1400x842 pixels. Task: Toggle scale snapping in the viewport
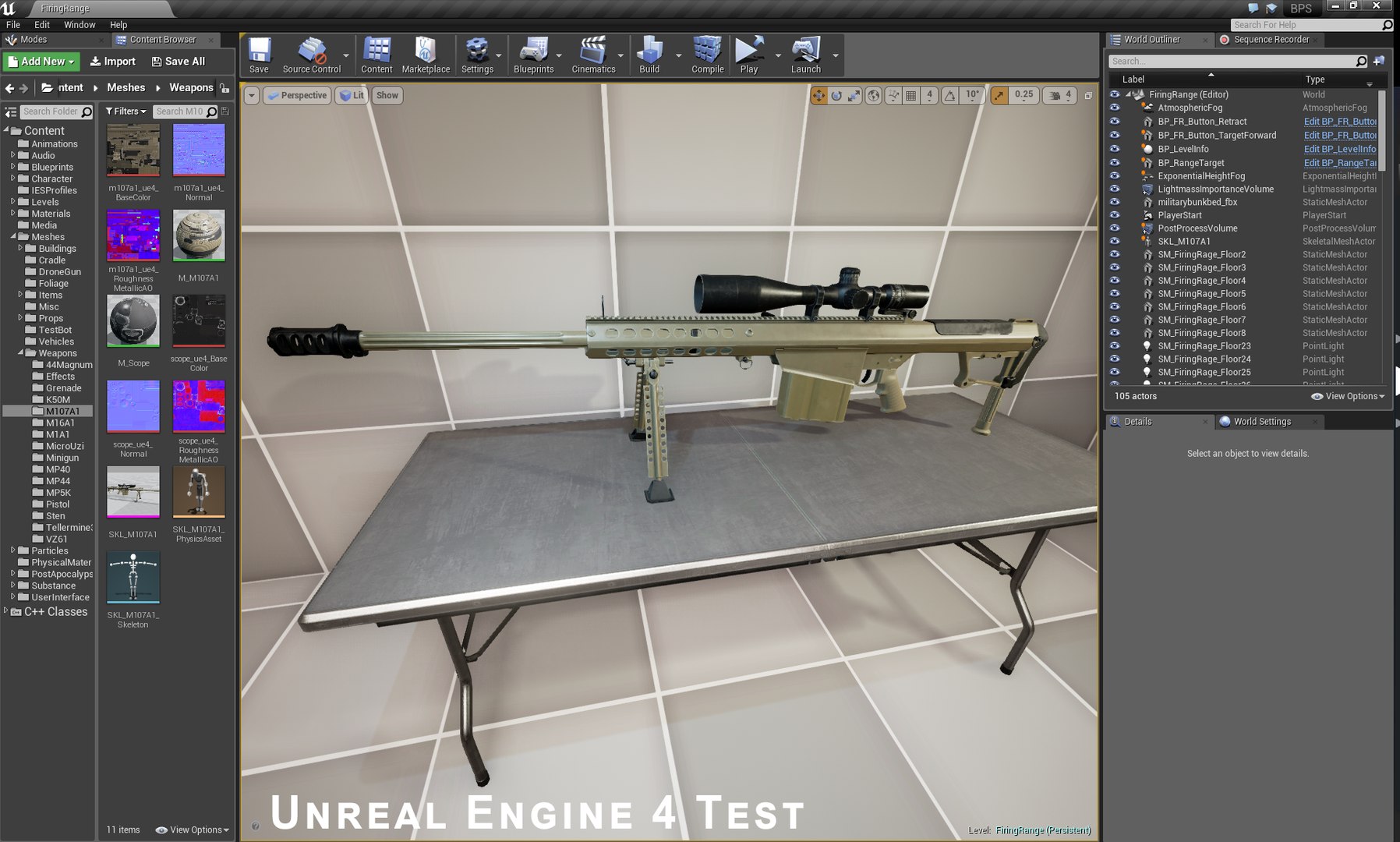click(x=999, y=95)
